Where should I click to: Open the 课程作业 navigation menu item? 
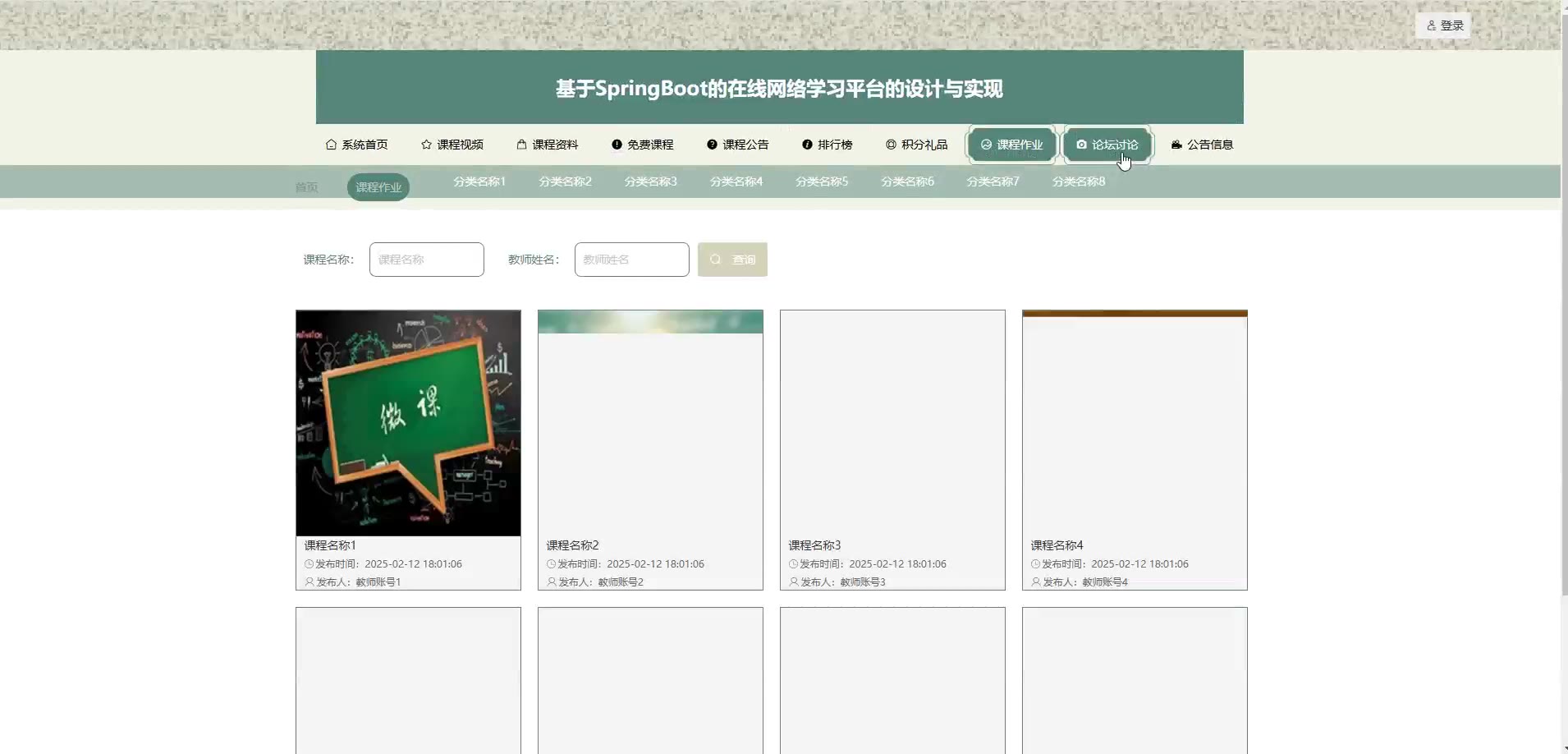point(1011,145)
